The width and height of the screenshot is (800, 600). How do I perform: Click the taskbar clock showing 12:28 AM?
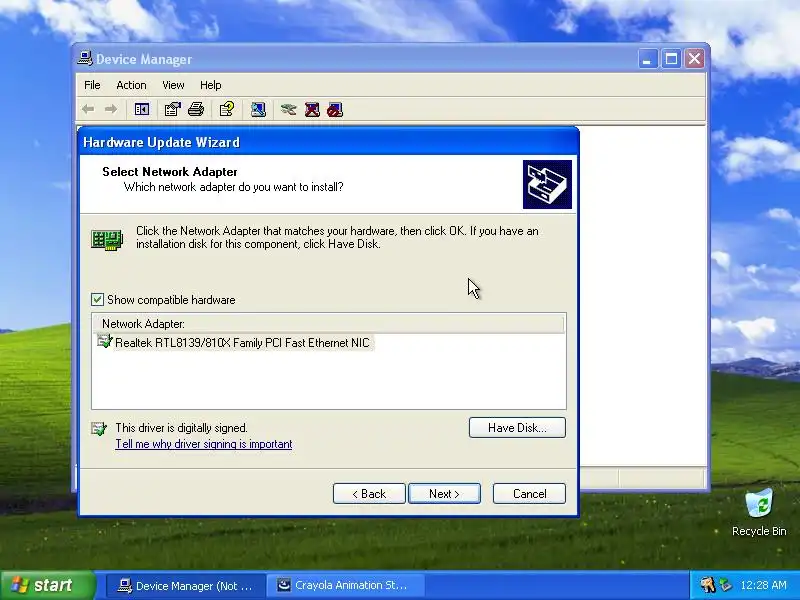763,585
